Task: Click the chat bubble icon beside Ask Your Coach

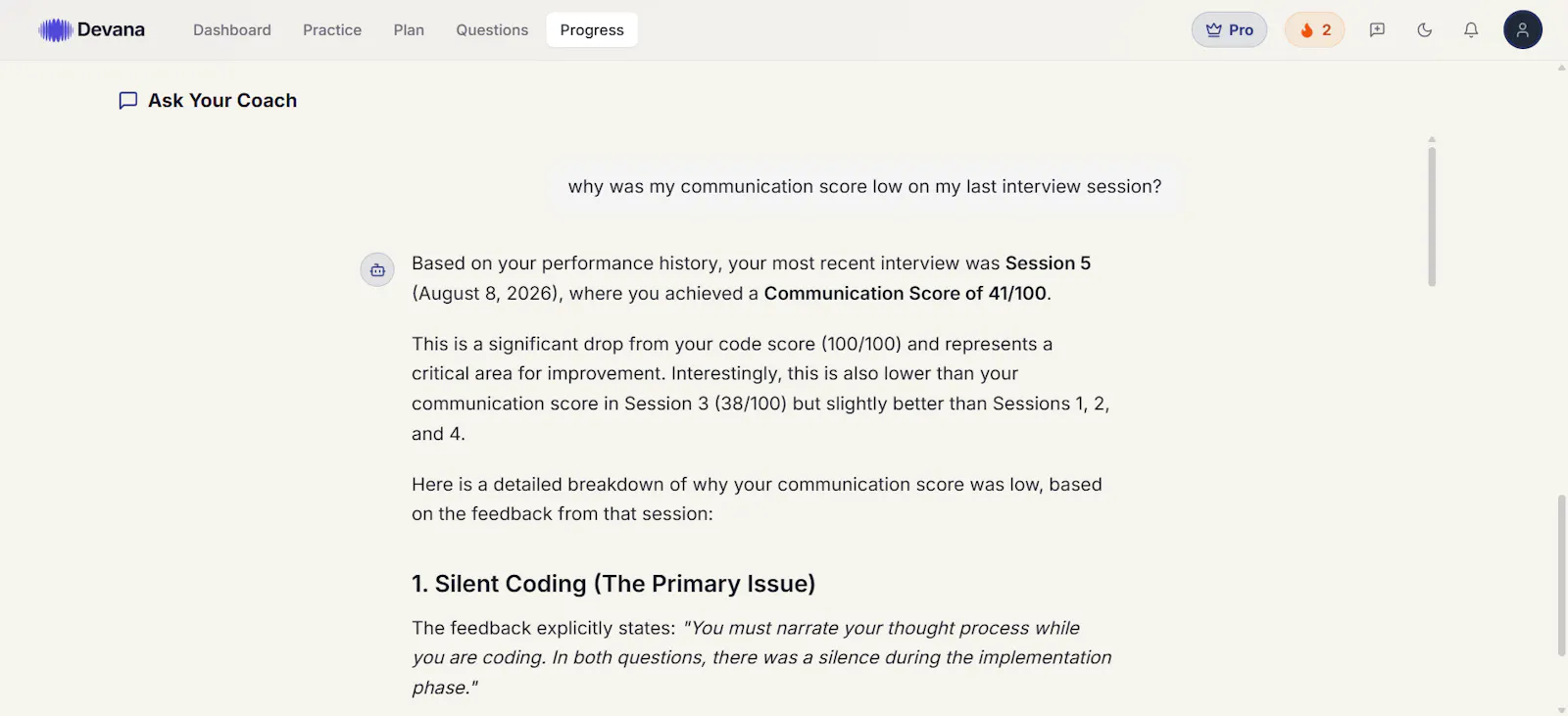Action: (127, 101)
